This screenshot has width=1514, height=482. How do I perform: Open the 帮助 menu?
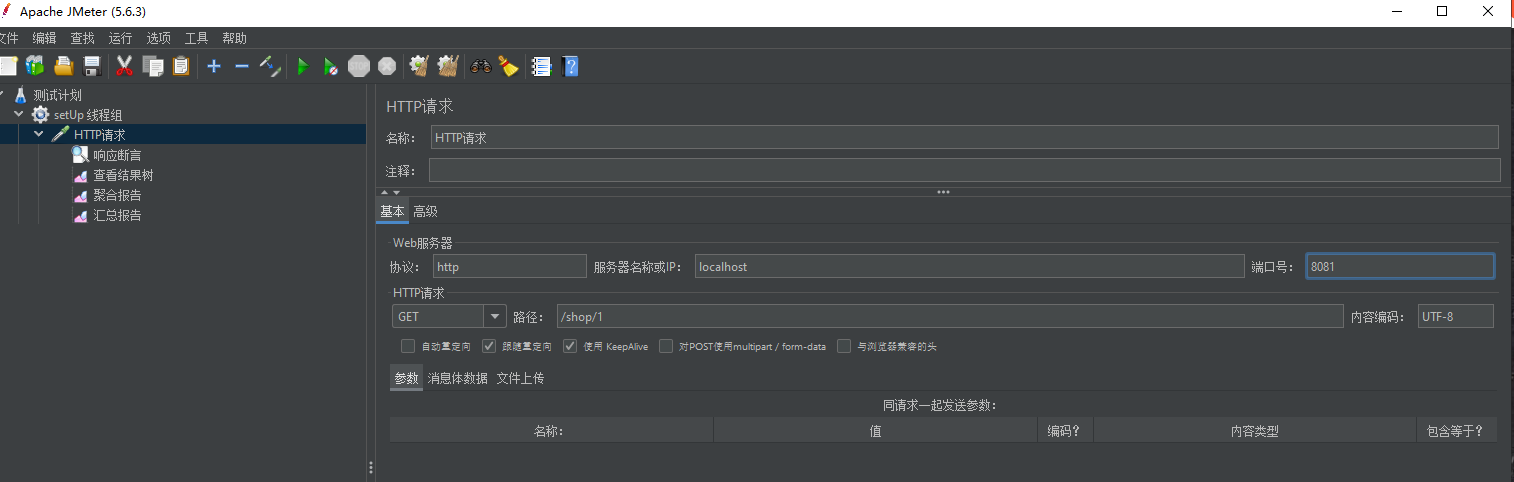(x=235, y=38)
